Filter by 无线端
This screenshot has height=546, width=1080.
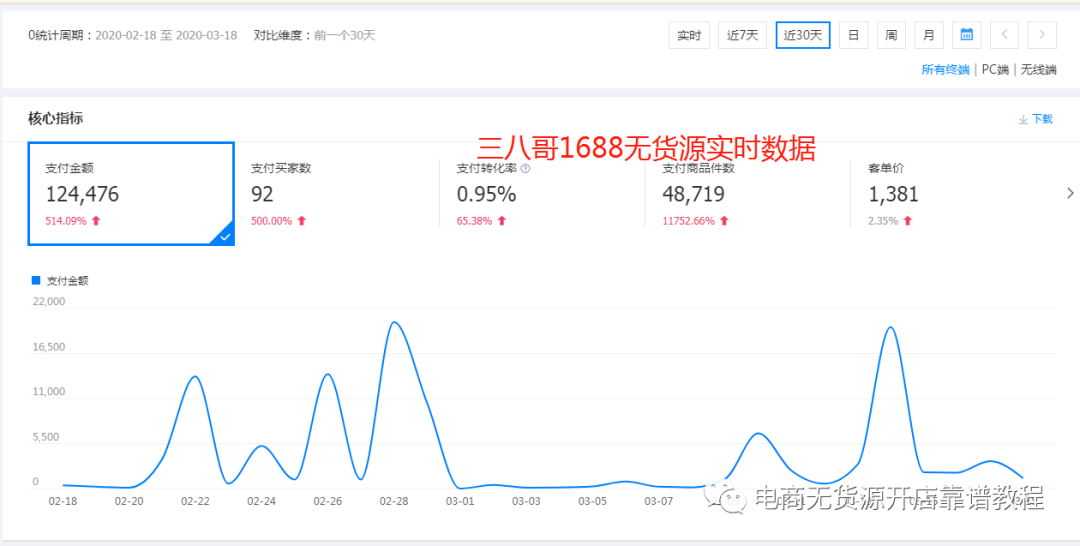(1039, 70)
